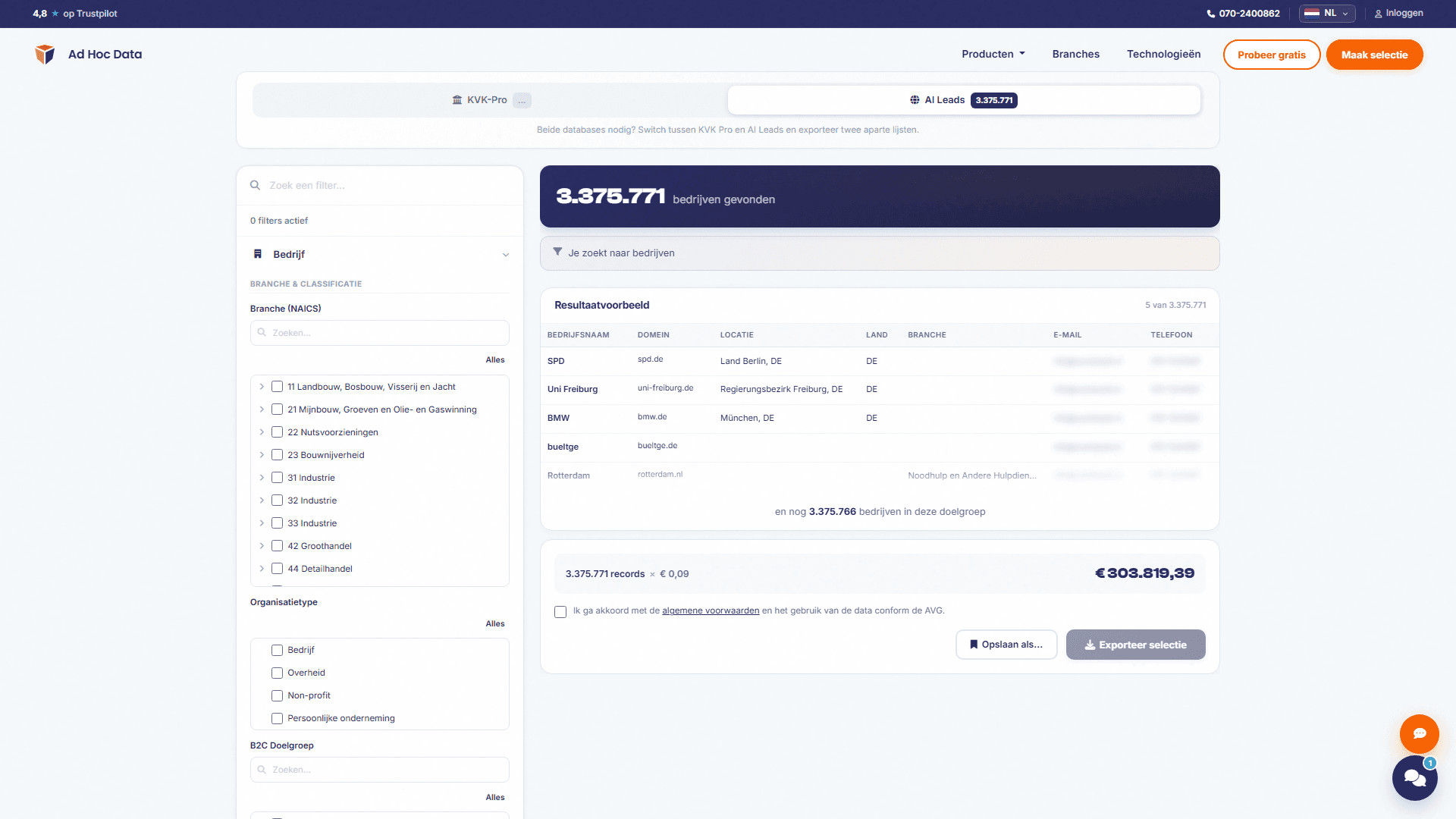Click the Bedrijf building icon

[x=258, y=254]
